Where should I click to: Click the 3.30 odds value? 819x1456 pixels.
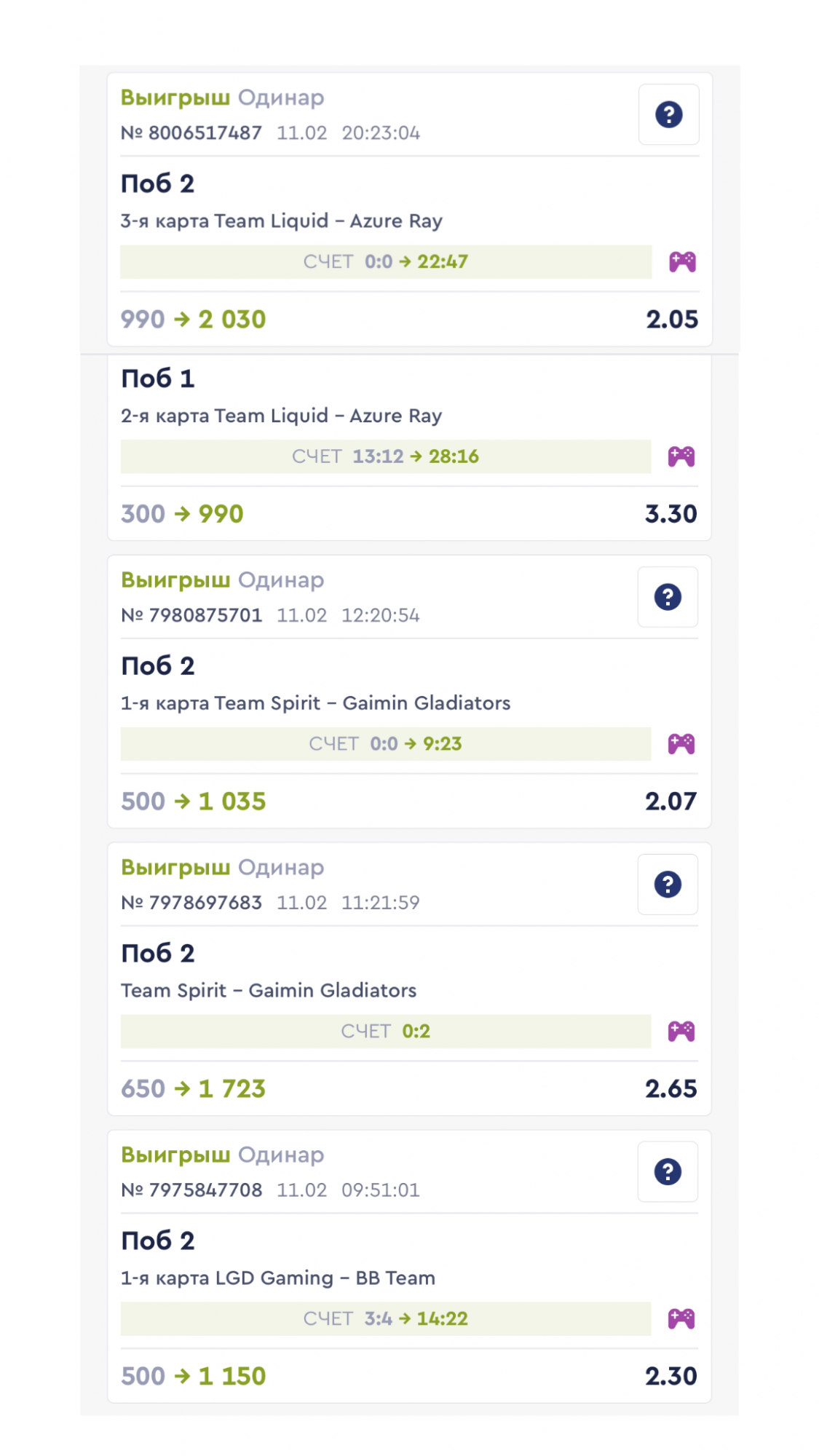click(x=670, y=514)
